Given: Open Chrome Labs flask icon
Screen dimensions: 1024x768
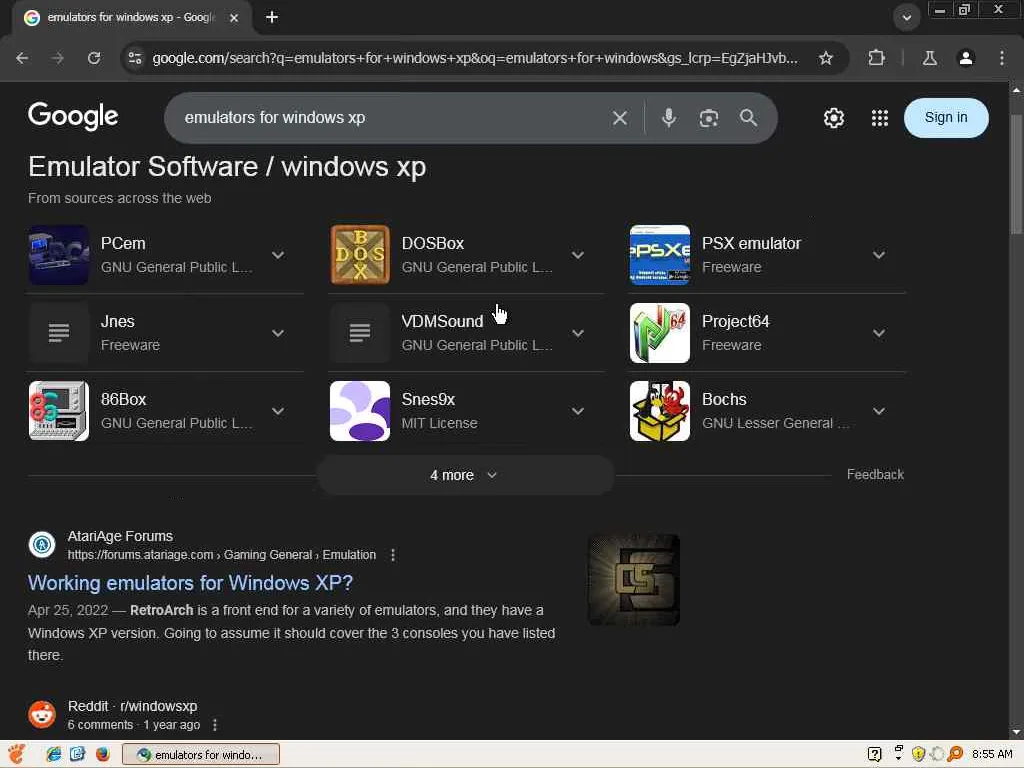Looking at the screenshot, I should tap(929, 58).
